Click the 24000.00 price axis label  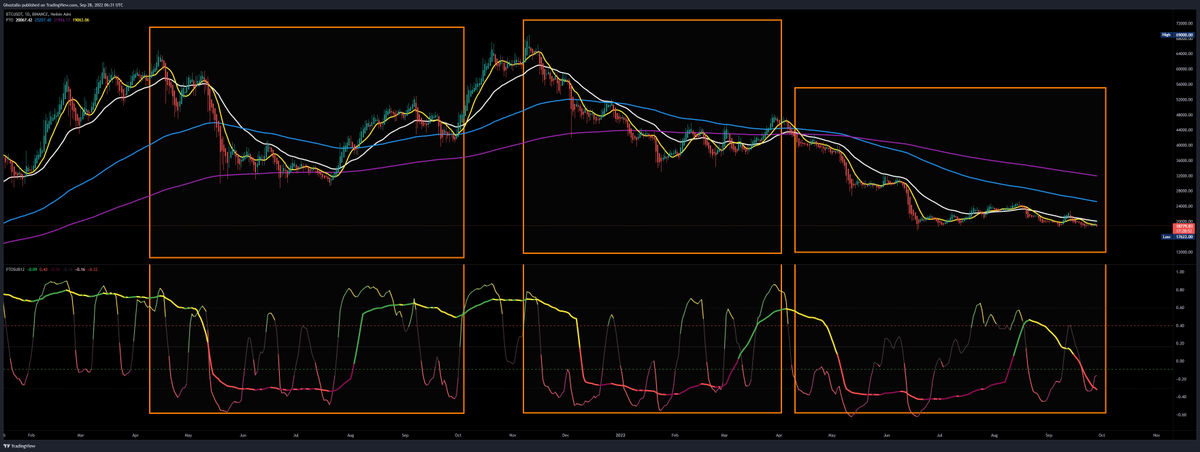pyautogui.click(x=1183, y=206)
